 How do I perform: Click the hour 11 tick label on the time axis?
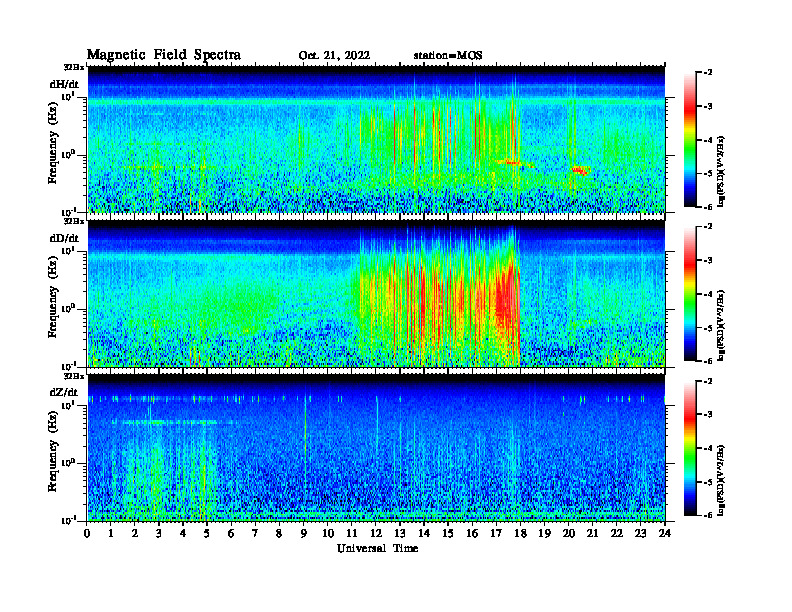tap(352, 534)
